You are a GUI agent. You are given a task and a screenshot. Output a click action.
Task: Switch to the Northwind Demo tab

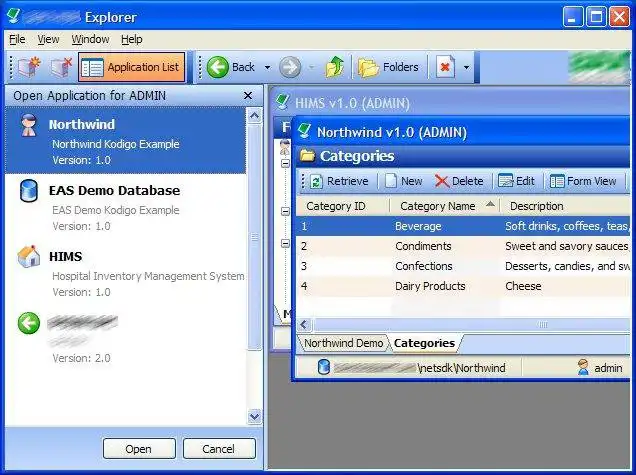coord(343,343)
